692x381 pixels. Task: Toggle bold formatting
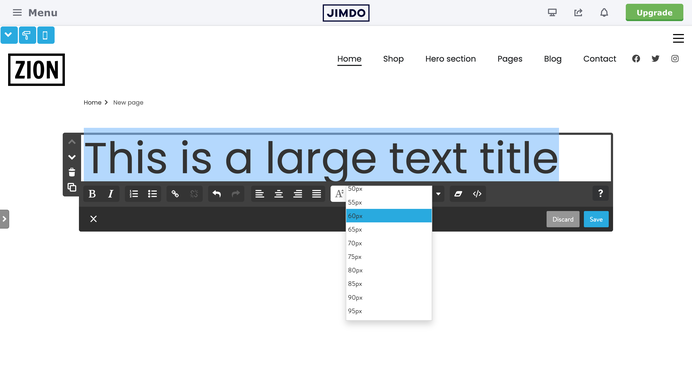pos(92,194)
